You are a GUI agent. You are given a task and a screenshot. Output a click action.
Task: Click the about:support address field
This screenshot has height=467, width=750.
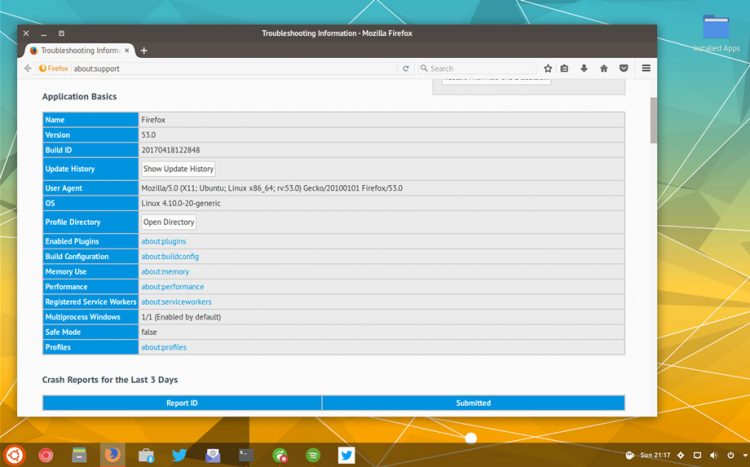coord(234,68)
